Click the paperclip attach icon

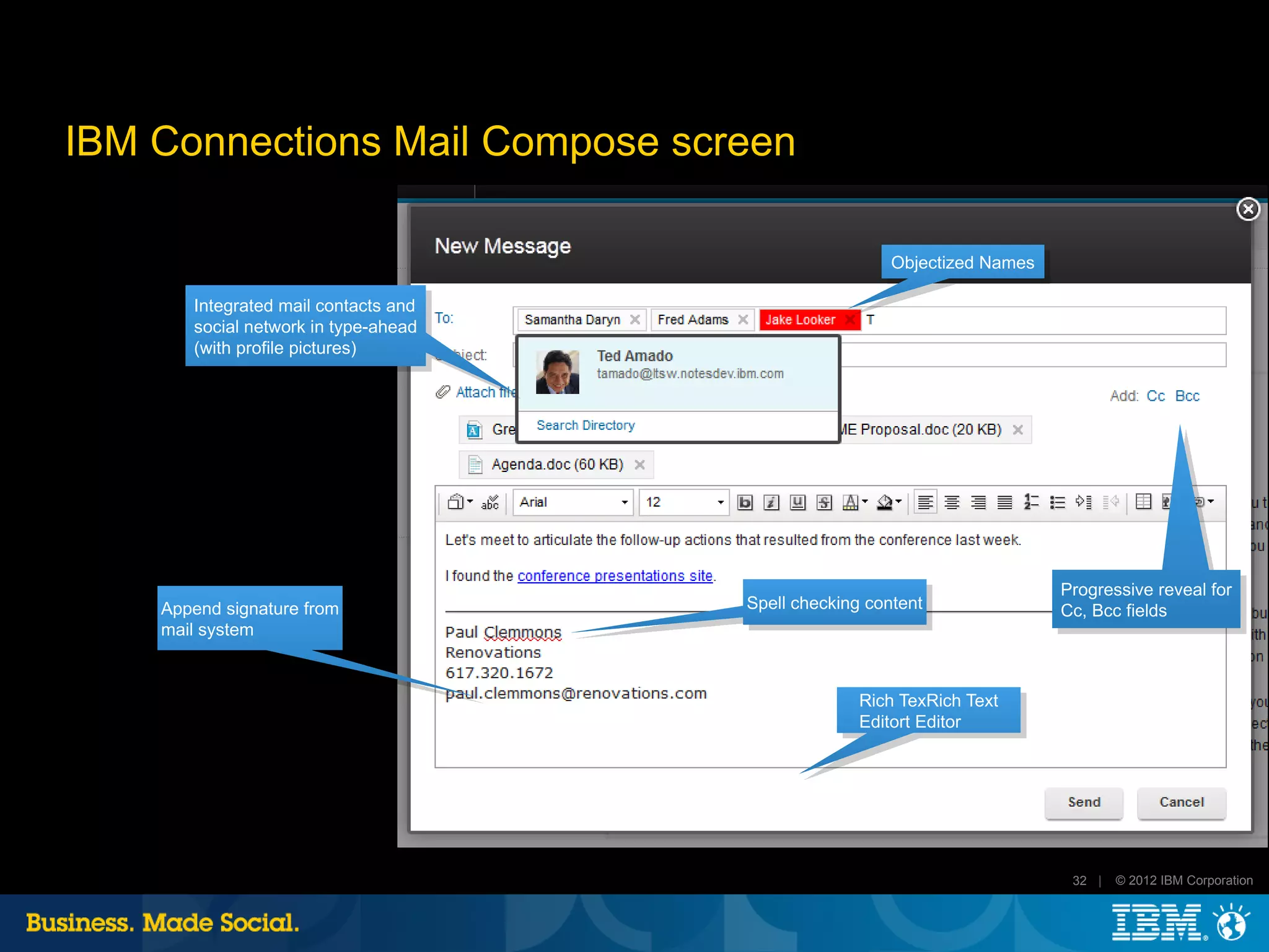click(442, 392)
